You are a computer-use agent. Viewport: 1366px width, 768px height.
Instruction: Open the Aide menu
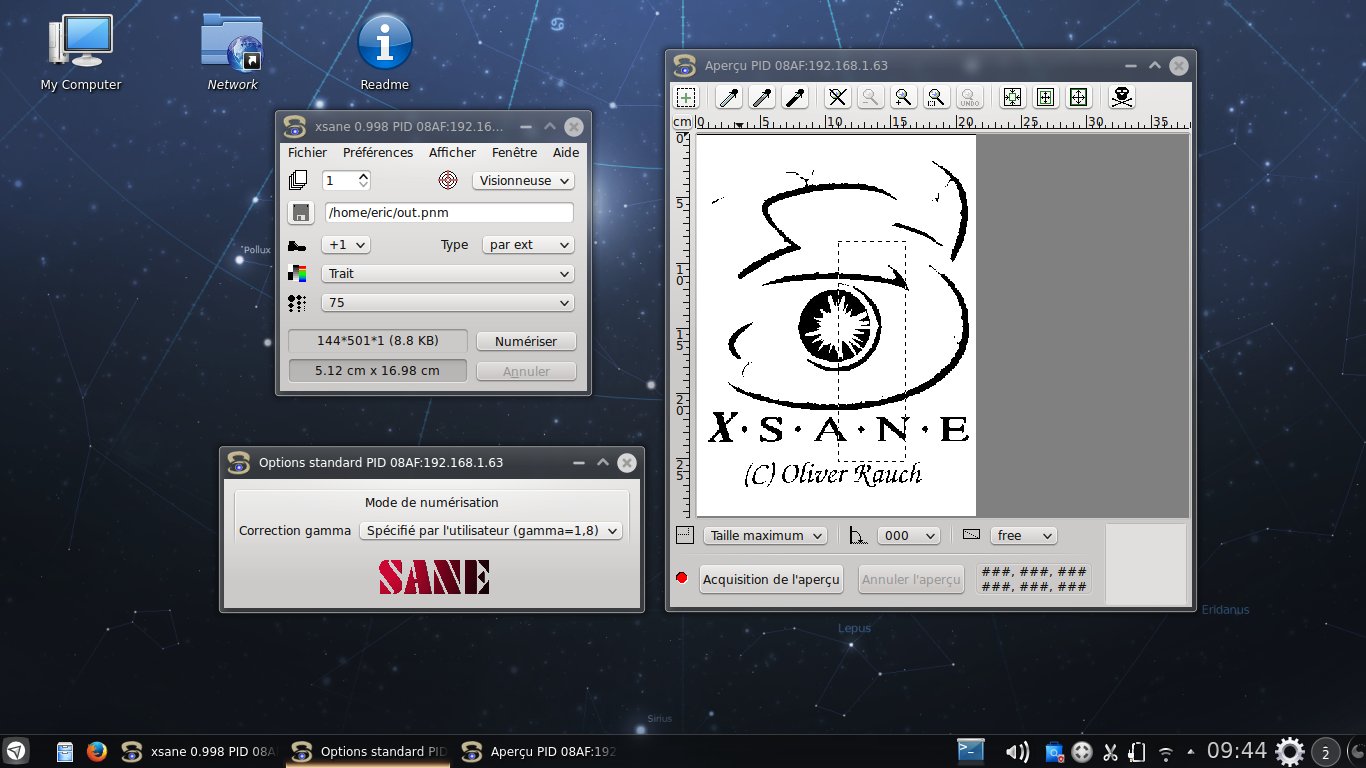566,152
